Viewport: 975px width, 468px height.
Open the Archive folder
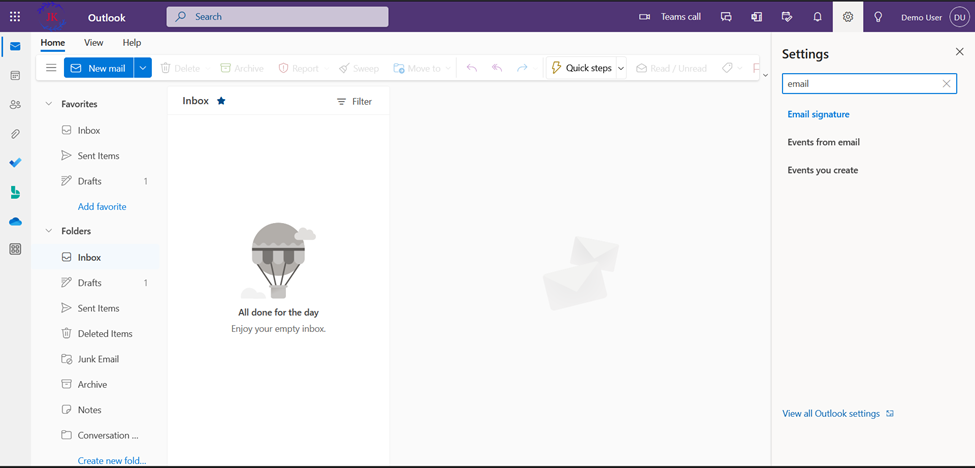(x=95, y=385)
